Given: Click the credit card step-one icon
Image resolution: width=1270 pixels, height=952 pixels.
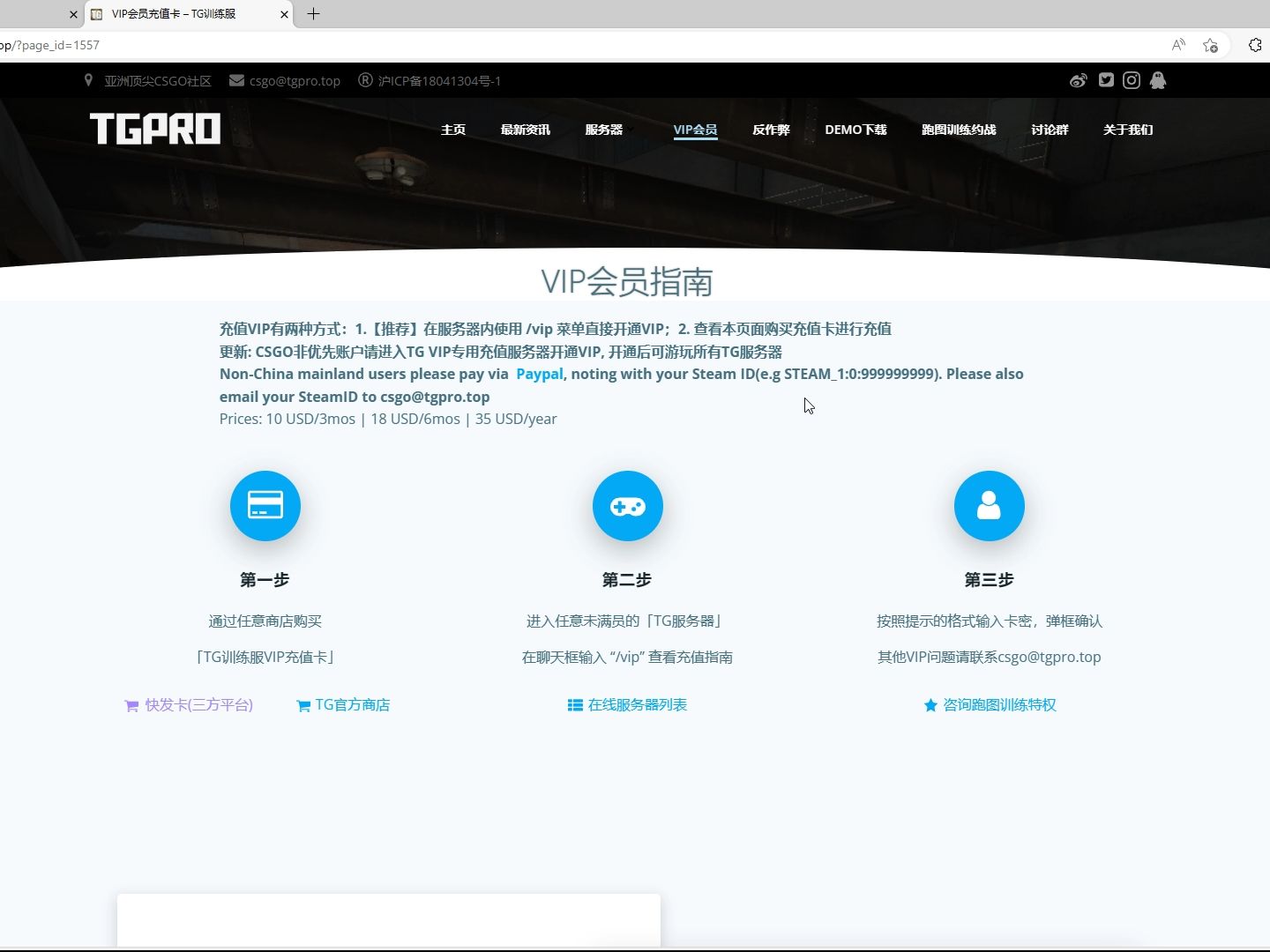Looking at the screenshot, I should click(x=265, y=506).
